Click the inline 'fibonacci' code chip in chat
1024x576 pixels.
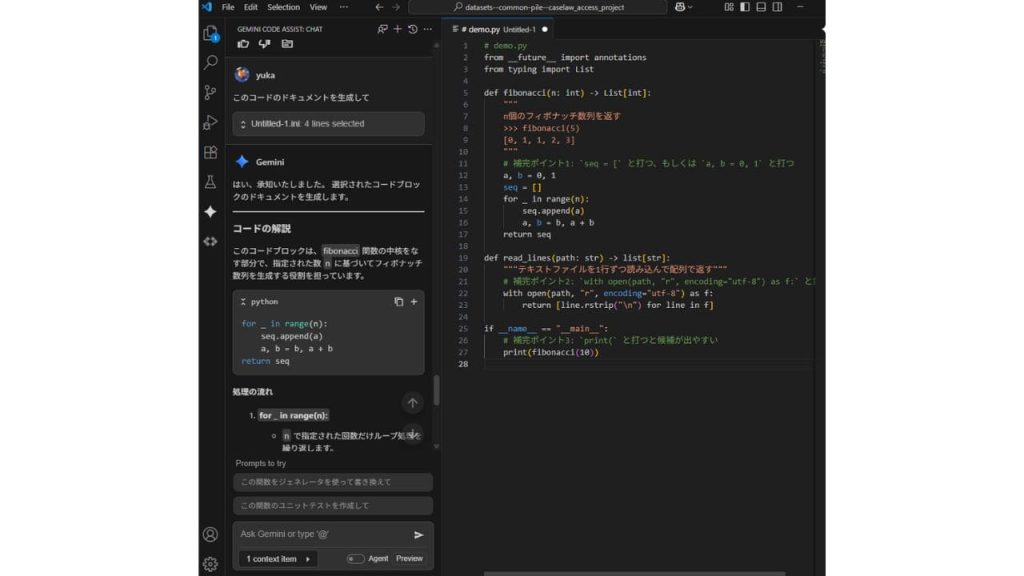(340, 251)
